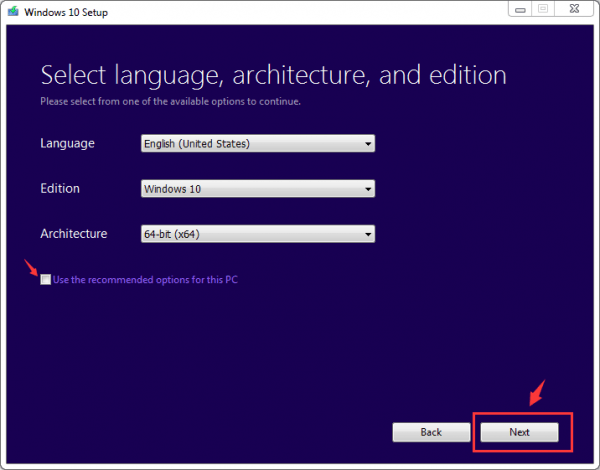Viewport: 600px width, 470px height.
Task: Click the 'Select language, architecture, and edition' heading
Action: 274,75
